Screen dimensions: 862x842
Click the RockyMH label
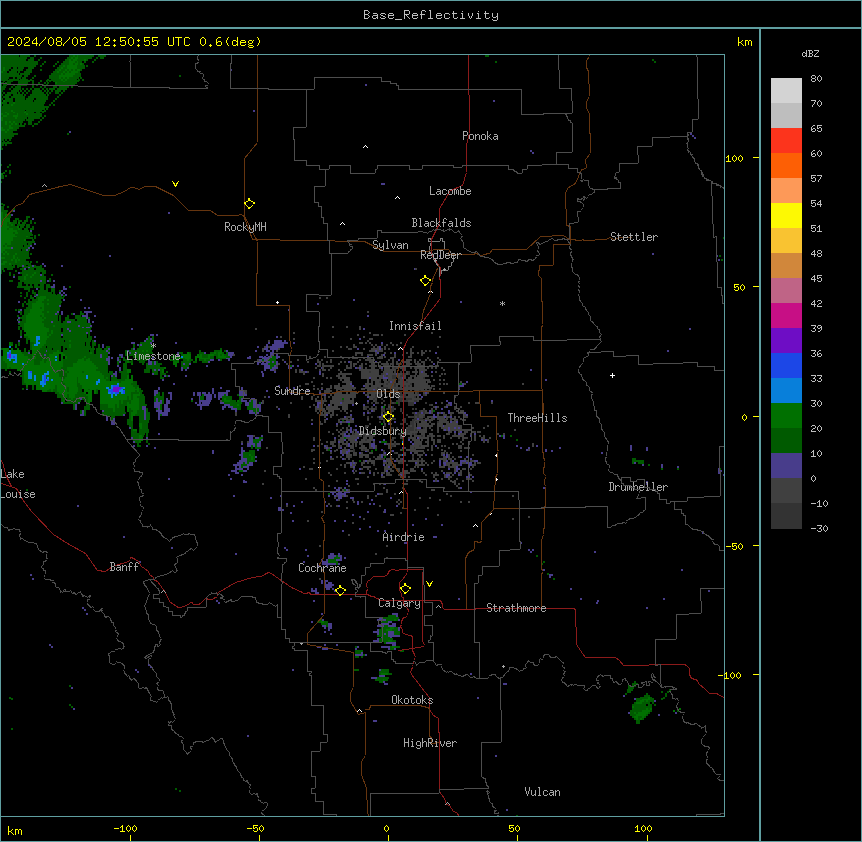[245, 227]
